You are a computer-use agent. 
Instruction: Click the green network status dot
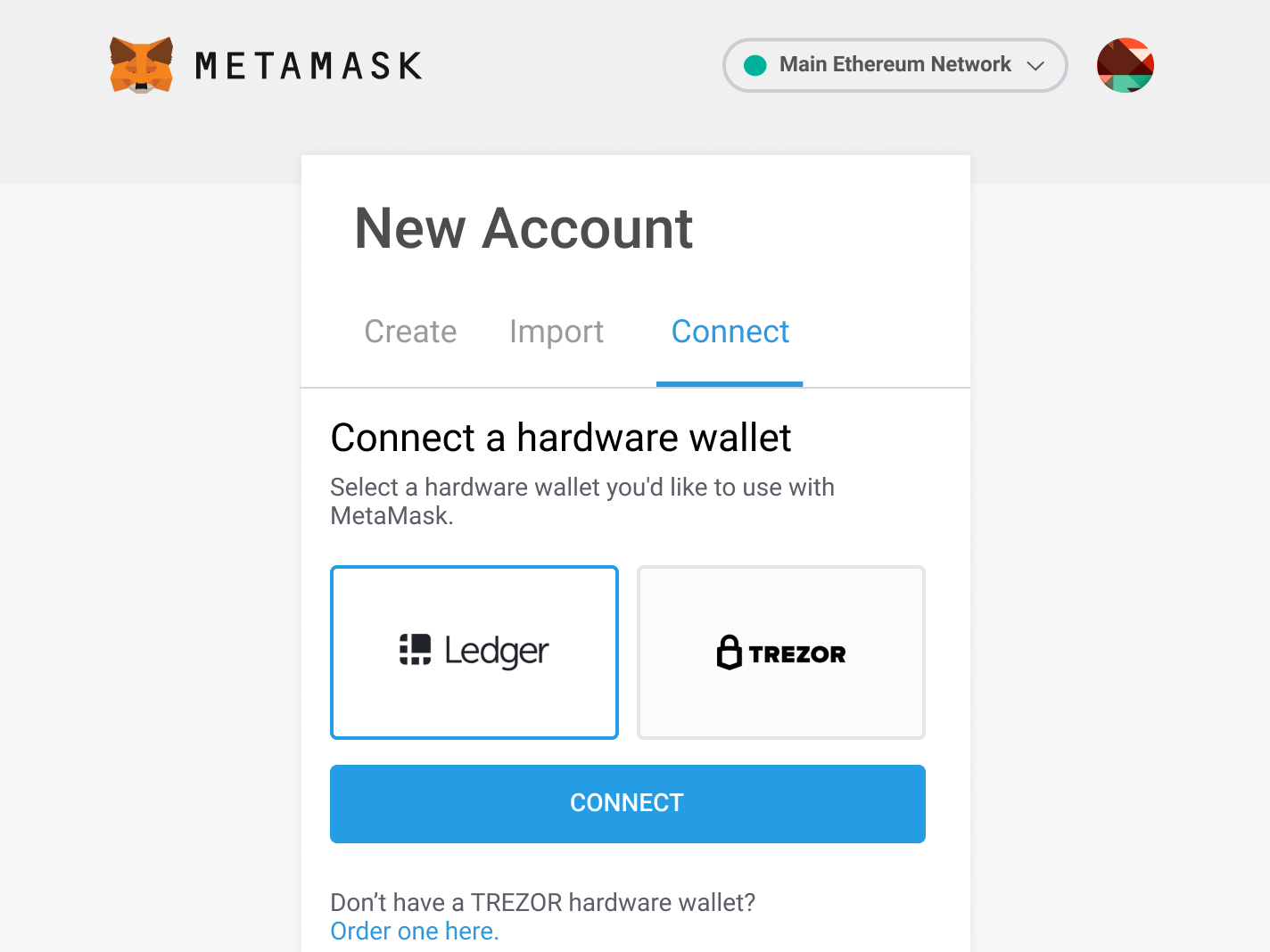tap(755, 65)
